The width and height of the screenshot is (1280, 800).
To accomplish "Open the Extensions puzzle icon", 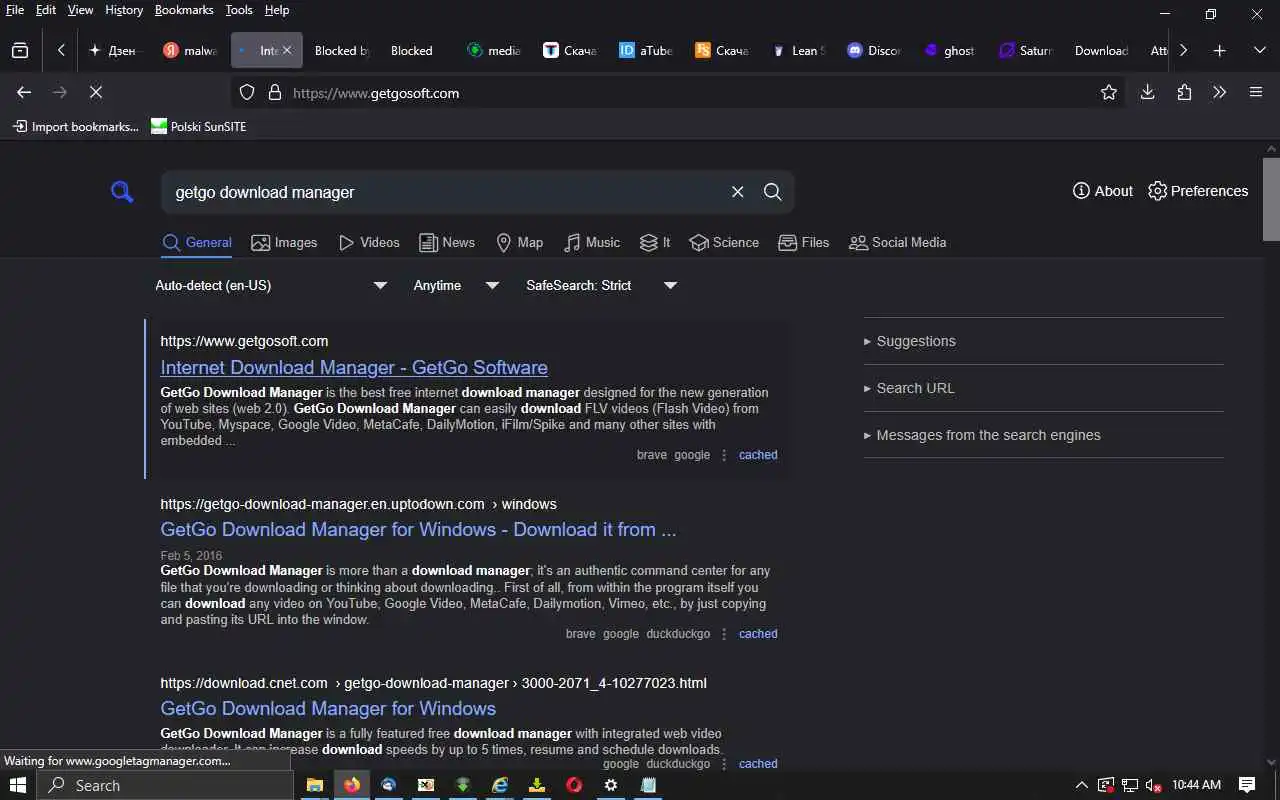I will point(1184,92).
